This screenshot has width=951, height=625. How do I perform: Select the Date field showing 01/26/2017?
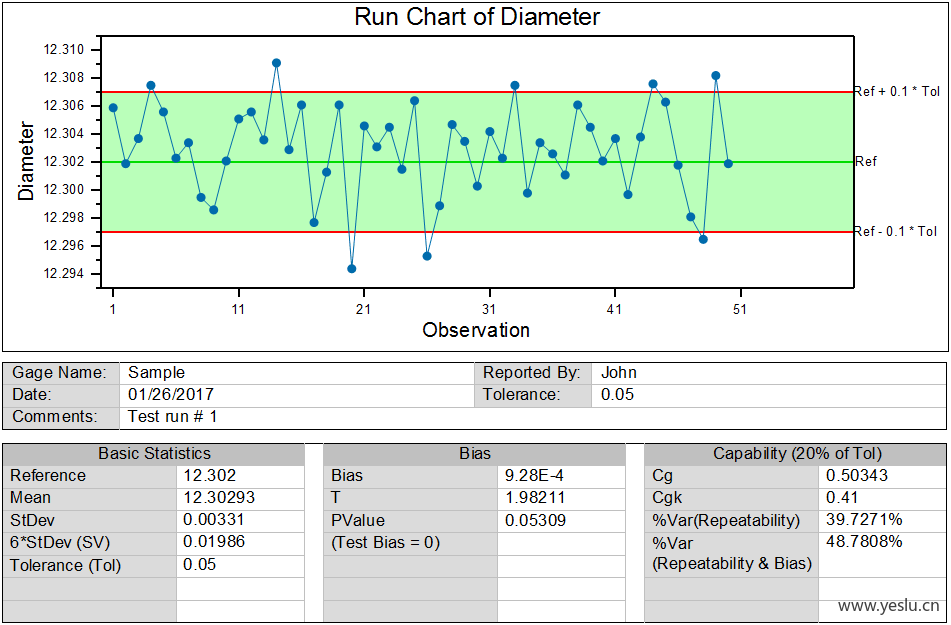pyautogui.click(x=171, y=395)
